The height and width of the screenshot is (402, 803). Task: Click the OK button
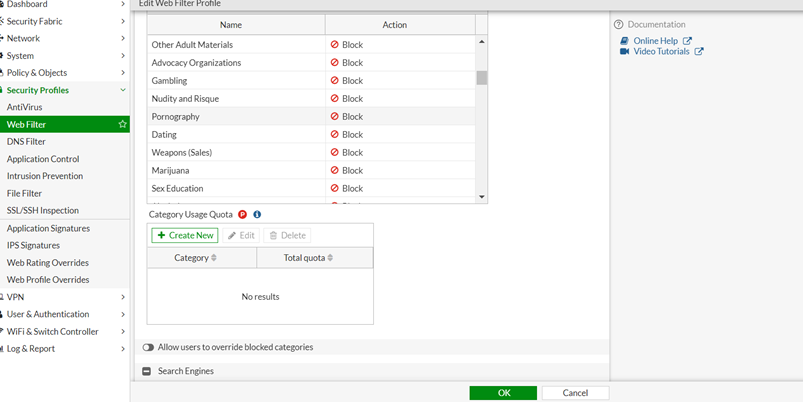503,393
